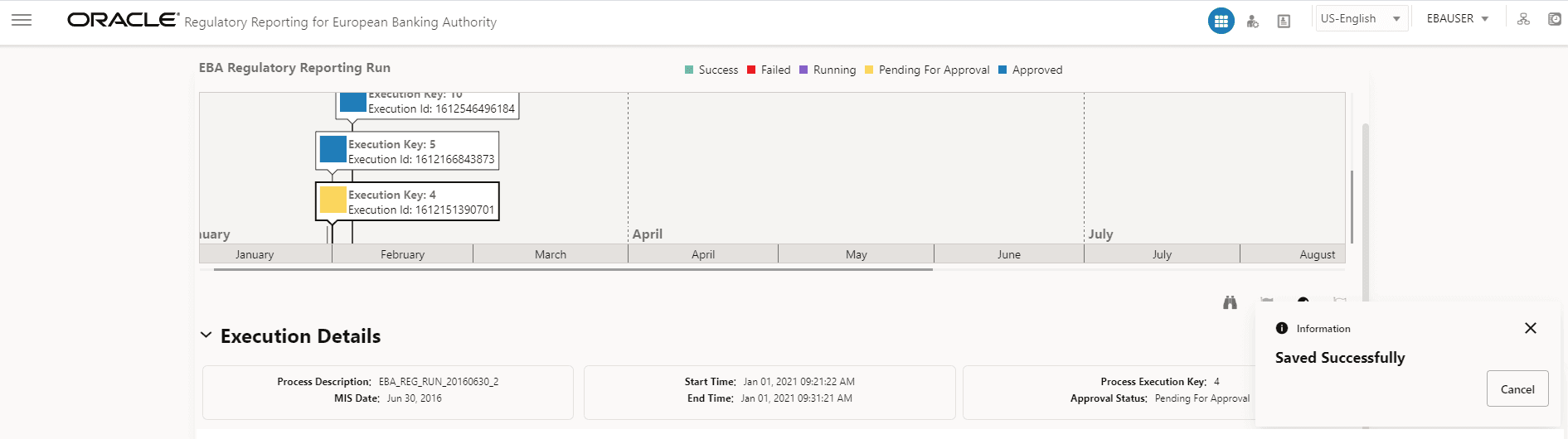This screenshot has width=1568, height=439.
Task: Open the hamburger navigation menu
Action: coord(22,20)
